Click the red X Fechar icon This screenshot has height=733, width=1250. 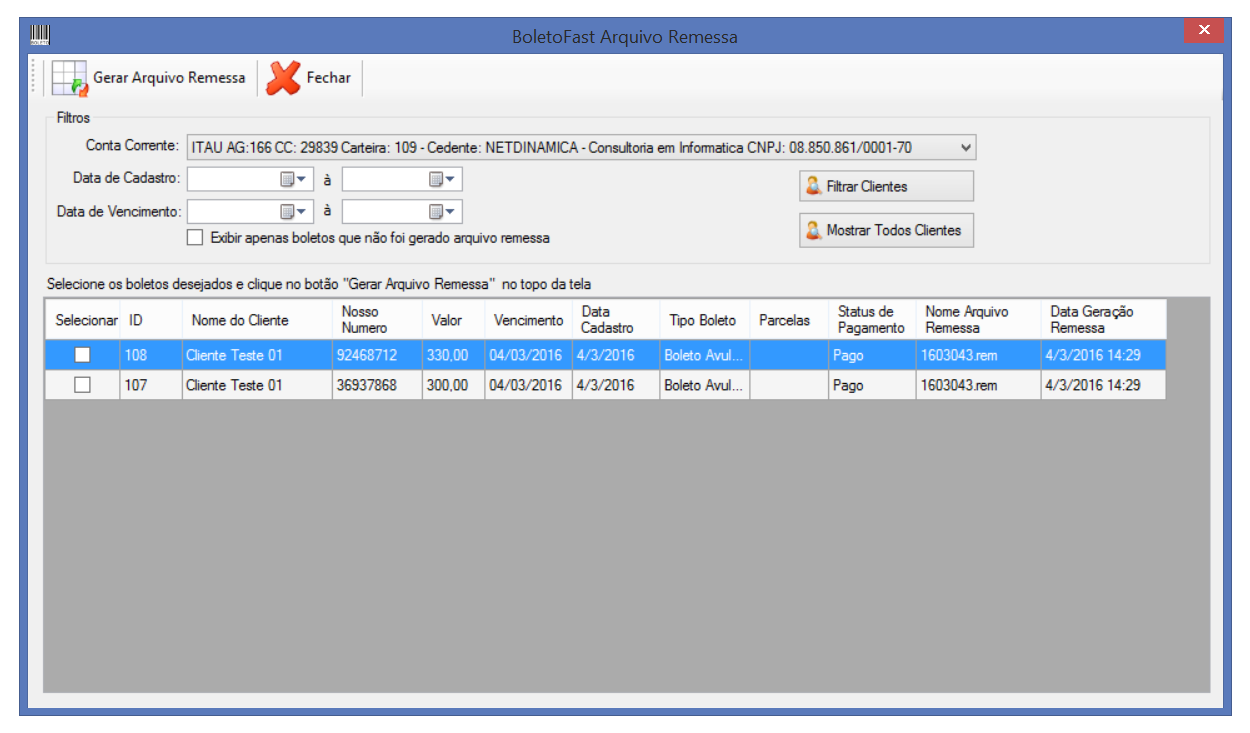[284, 78]
